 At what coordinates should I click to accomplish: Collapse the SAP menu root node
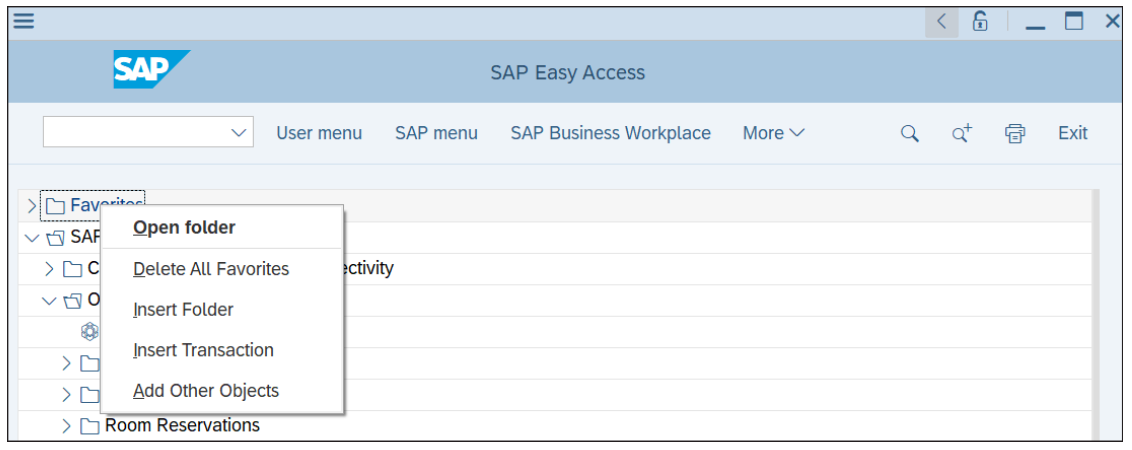click(x=31, y=238)
